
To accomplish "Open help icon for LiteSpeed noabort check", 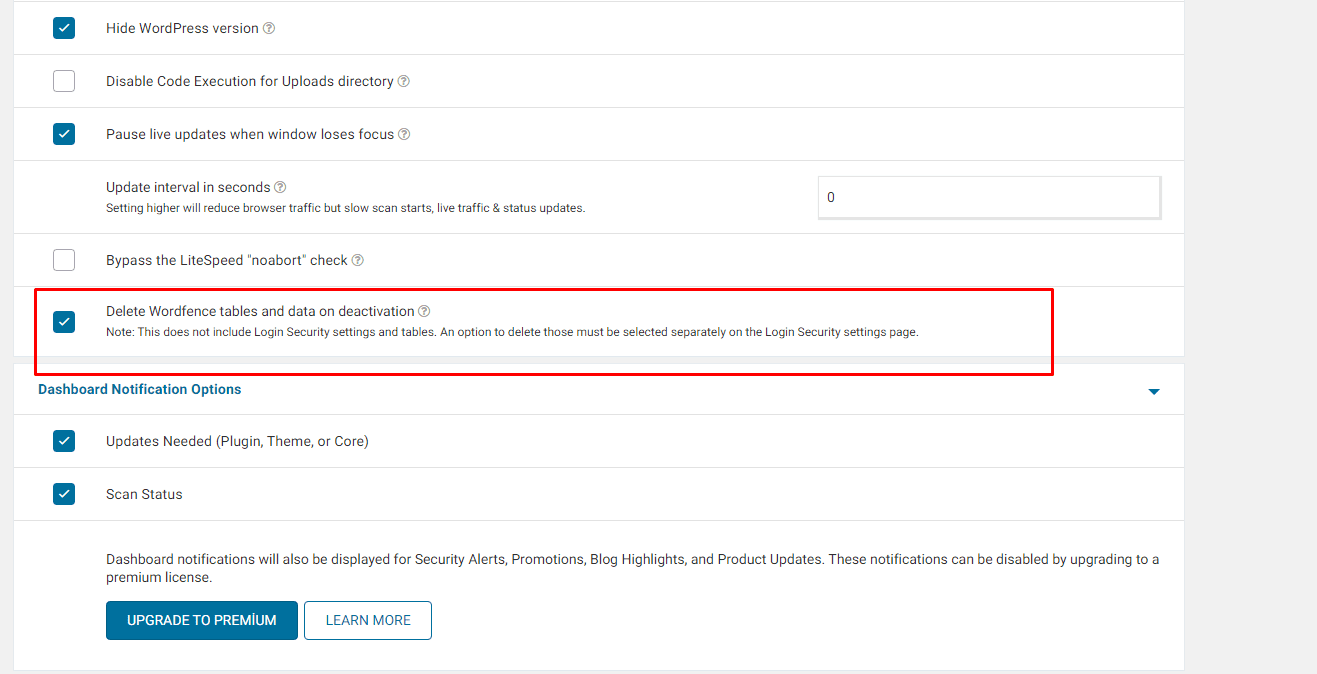I will point(358,260).
